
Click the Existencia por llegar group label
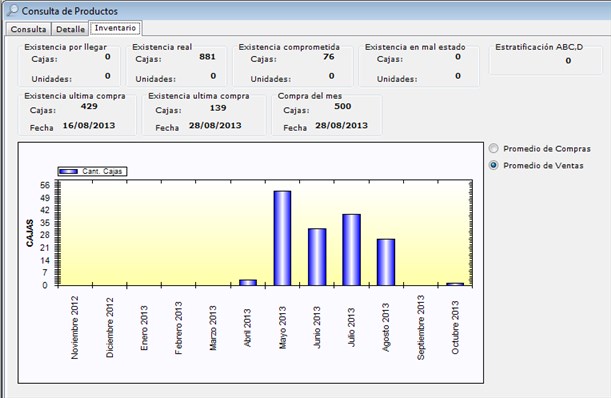(x=65, y=47)
